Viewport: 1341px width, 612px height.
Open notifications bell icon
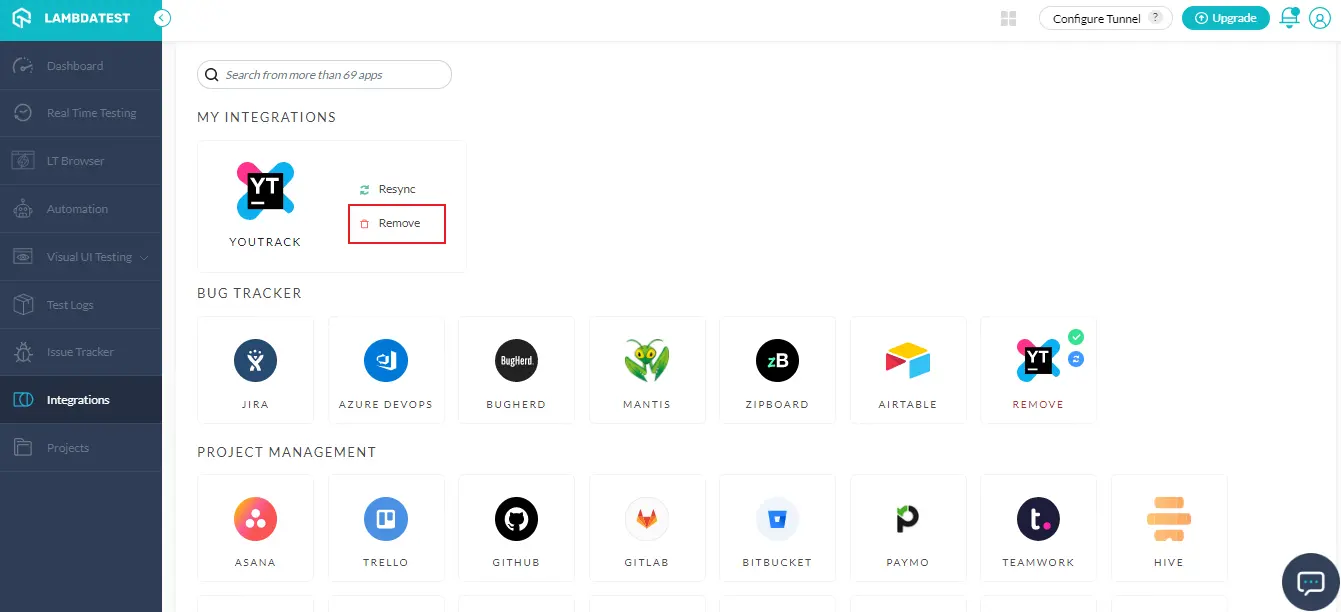point(1290,18)
